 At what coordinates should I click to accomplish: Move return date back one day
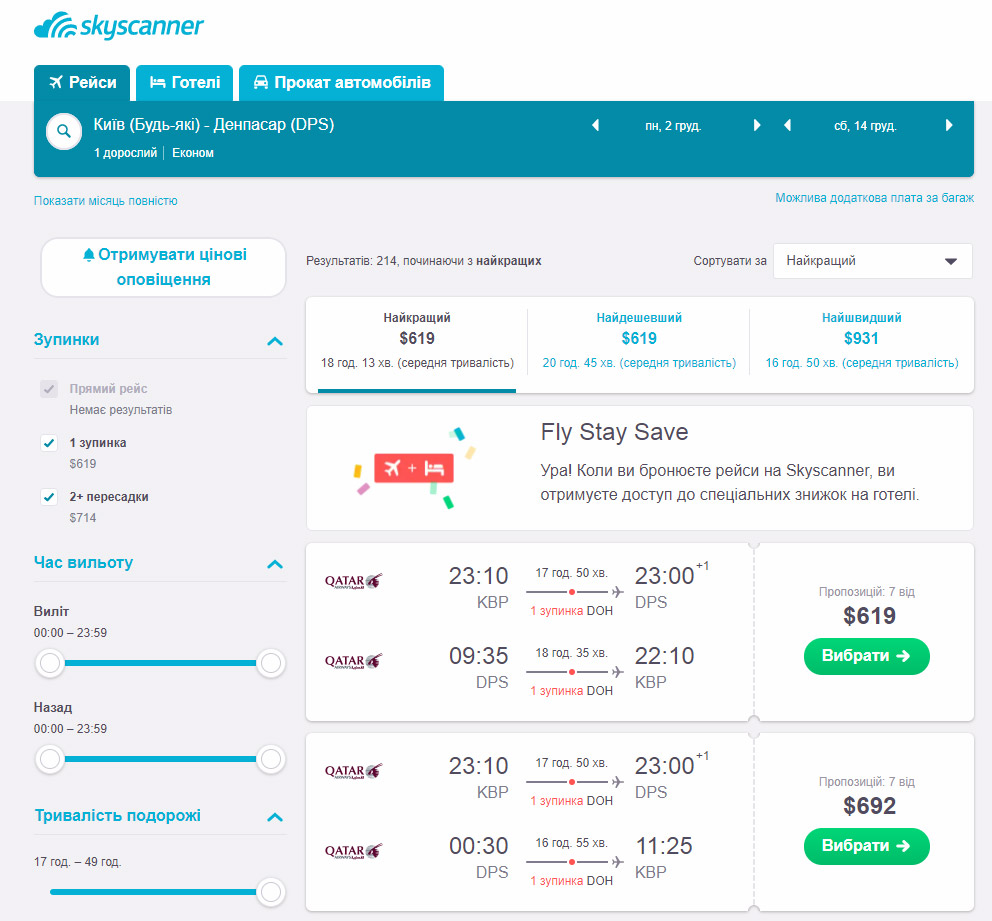tap(788, 126)
